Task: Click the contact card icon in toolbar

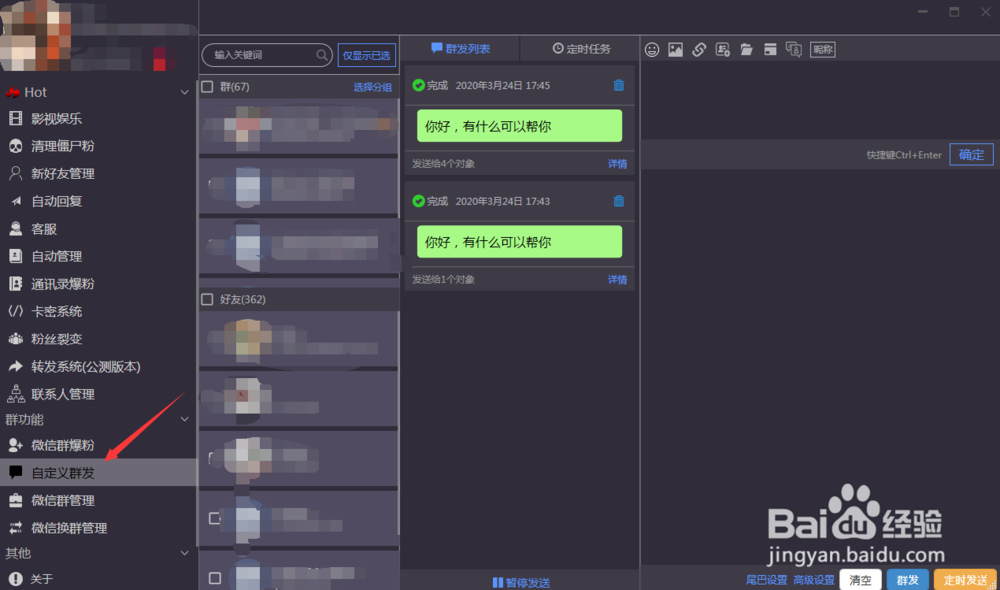Action: [723, 50]
